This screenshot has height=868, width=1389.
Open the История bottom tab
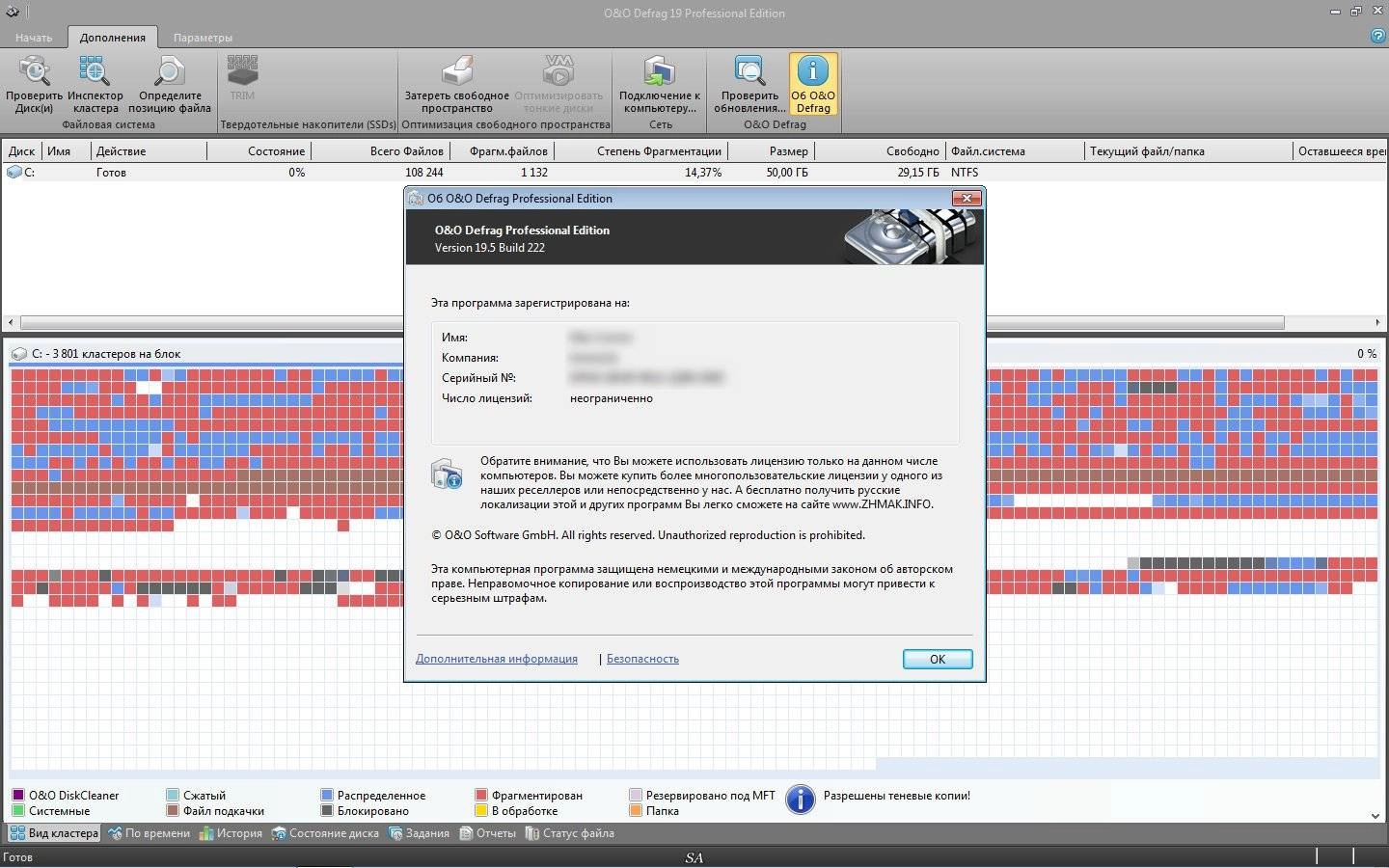231,833
